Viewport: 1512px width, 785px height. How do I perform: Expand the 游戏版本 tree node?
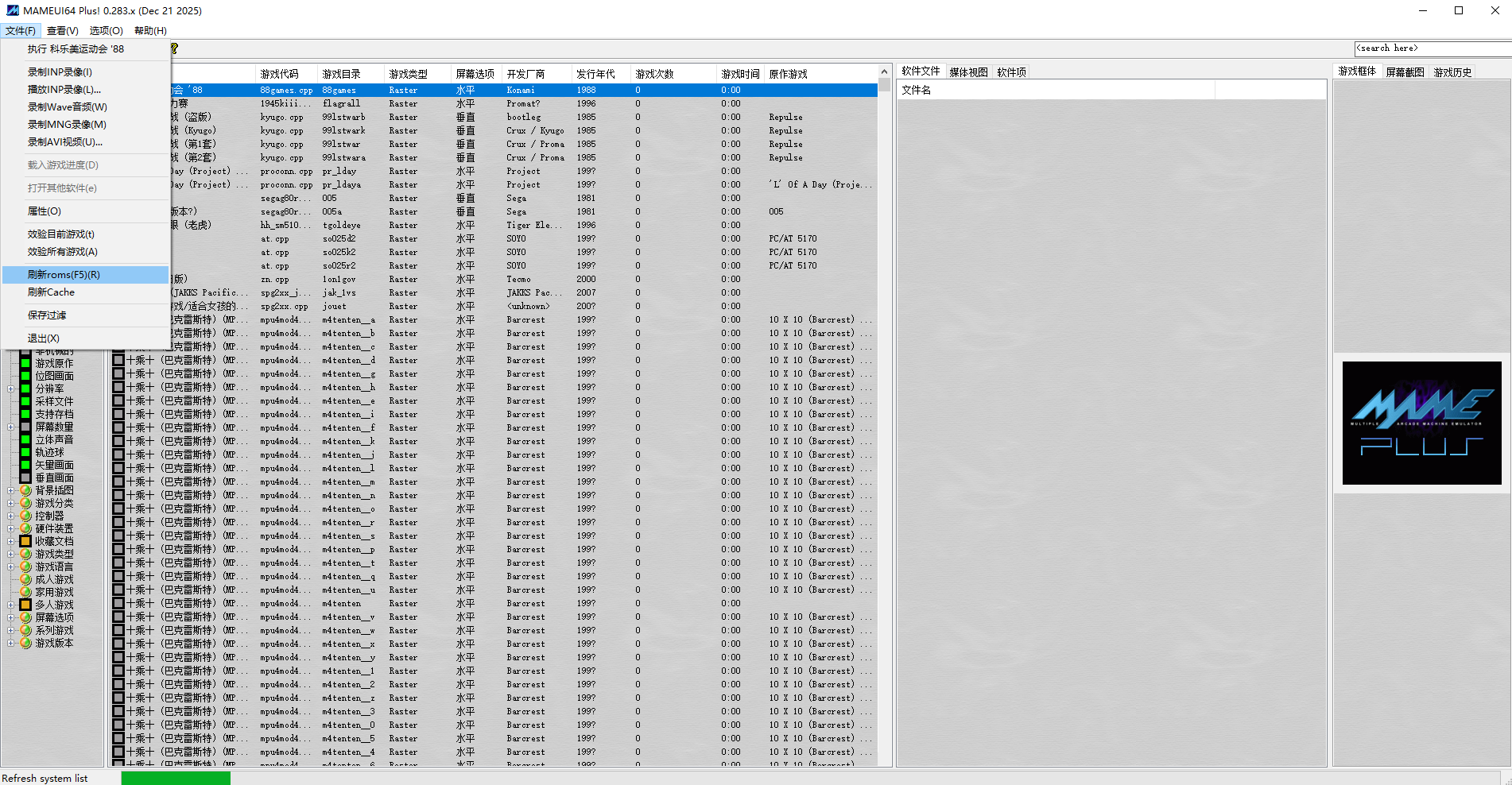coord(10,643)
